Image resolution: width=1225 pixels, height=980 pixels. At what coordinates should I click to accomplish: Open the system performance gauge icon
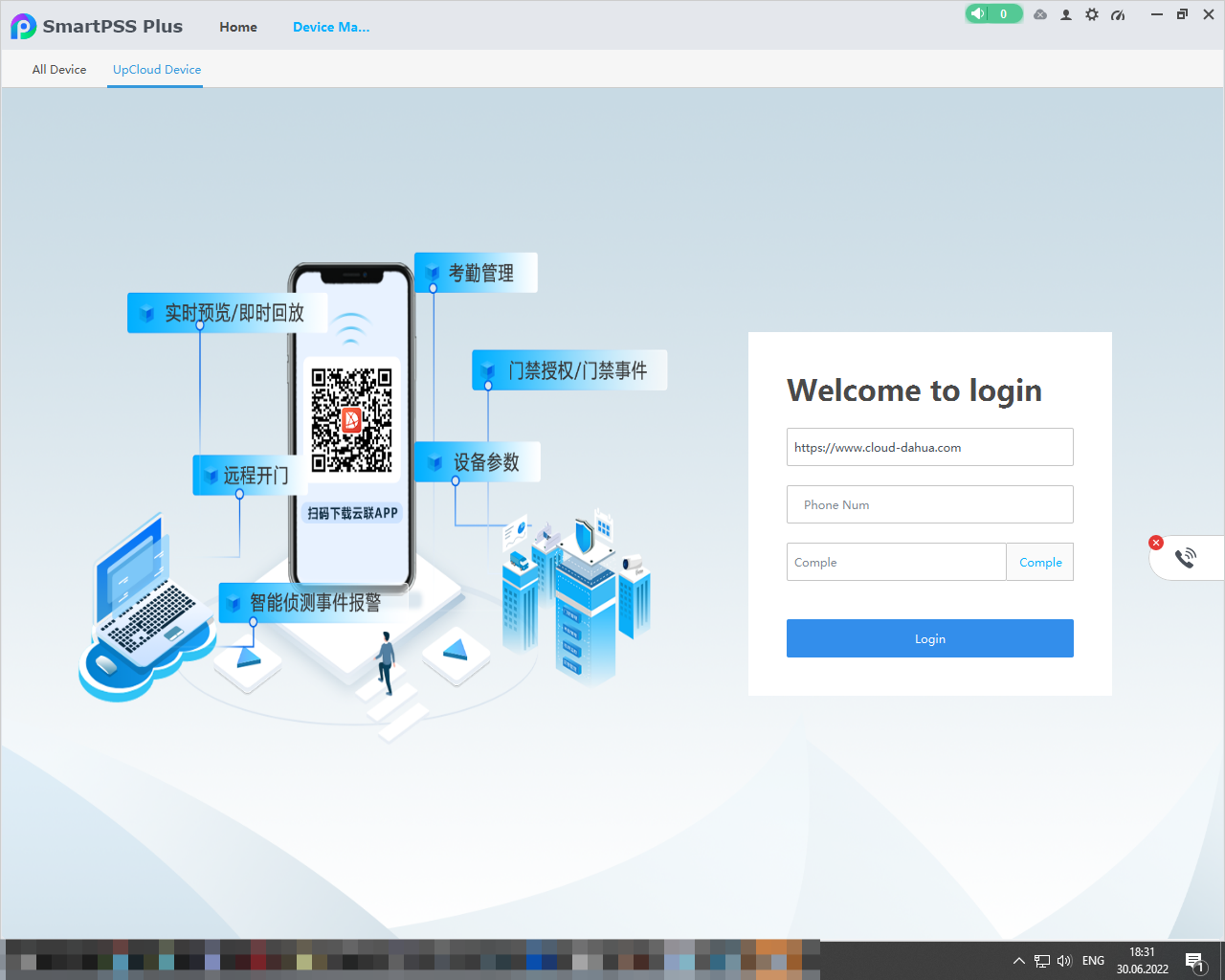(1118, 14)
